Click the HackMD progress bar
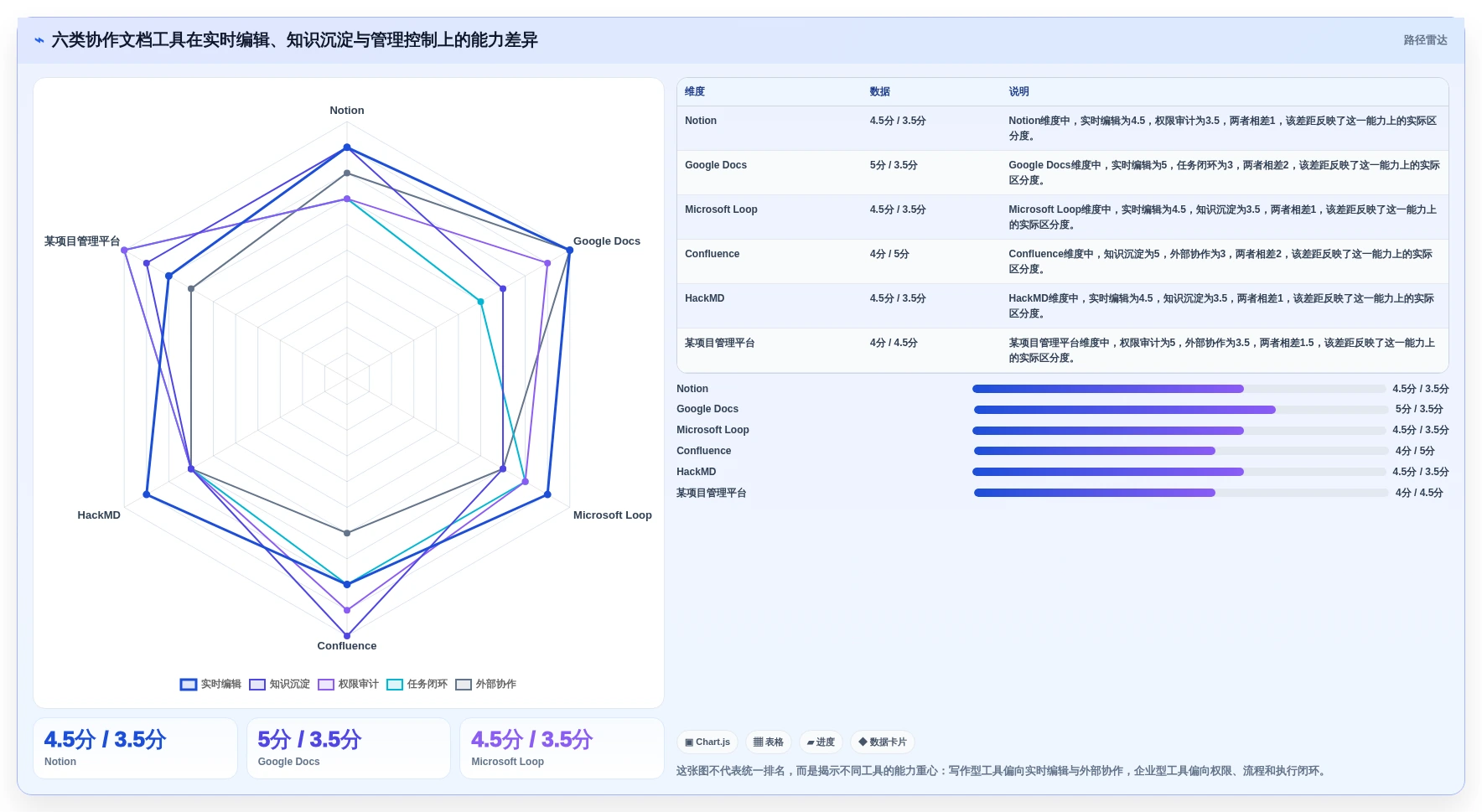Screen dimensions: 1482x812 point(1179,472)
